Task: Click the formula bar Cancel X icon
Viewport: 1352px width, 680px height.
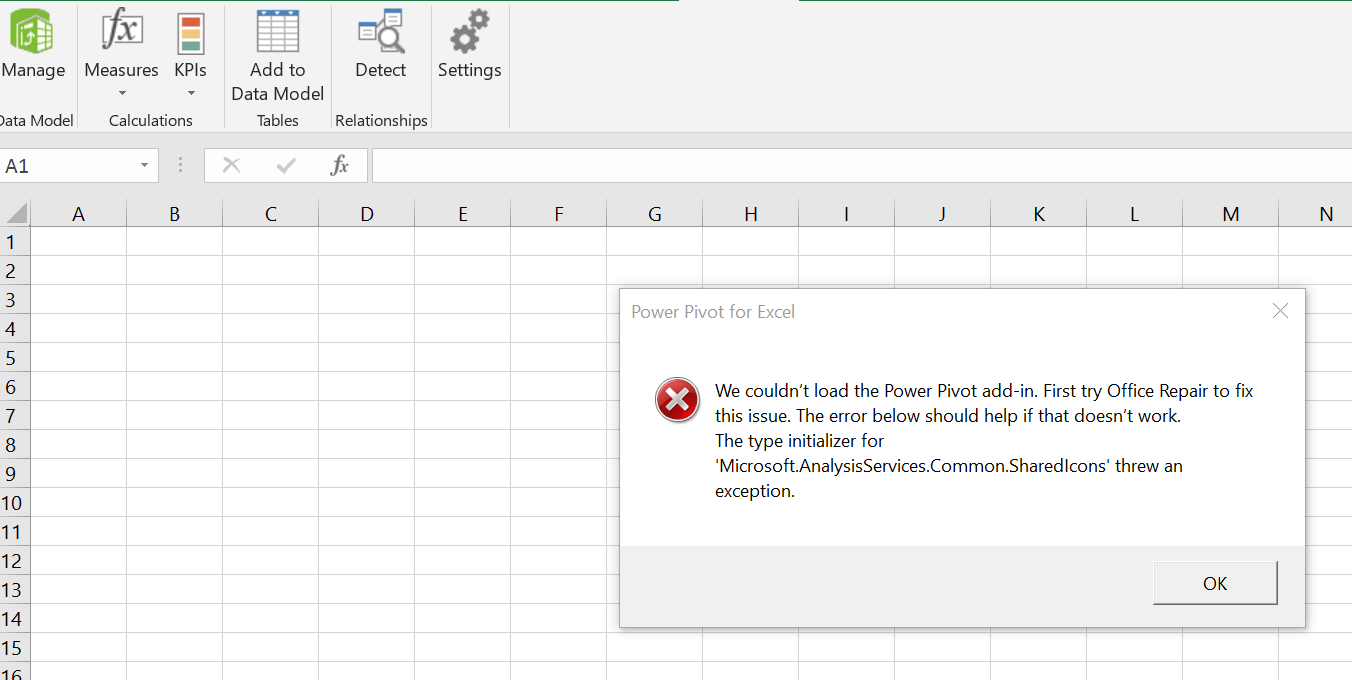Action: coord(231,165)
